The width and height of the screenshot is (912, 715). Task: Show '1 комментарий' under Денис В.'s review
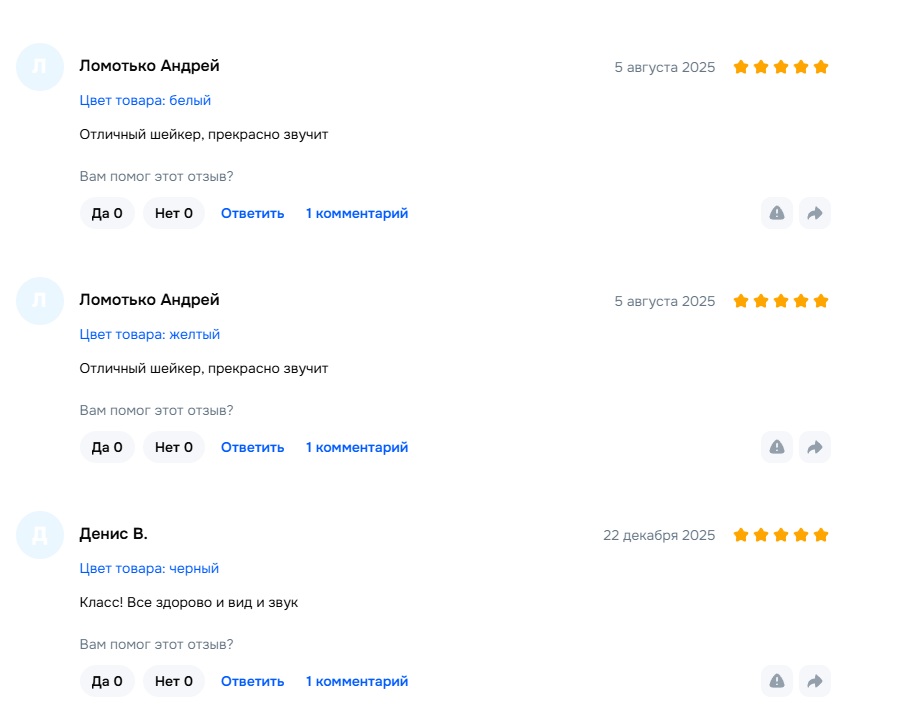[x=357, y=681]
